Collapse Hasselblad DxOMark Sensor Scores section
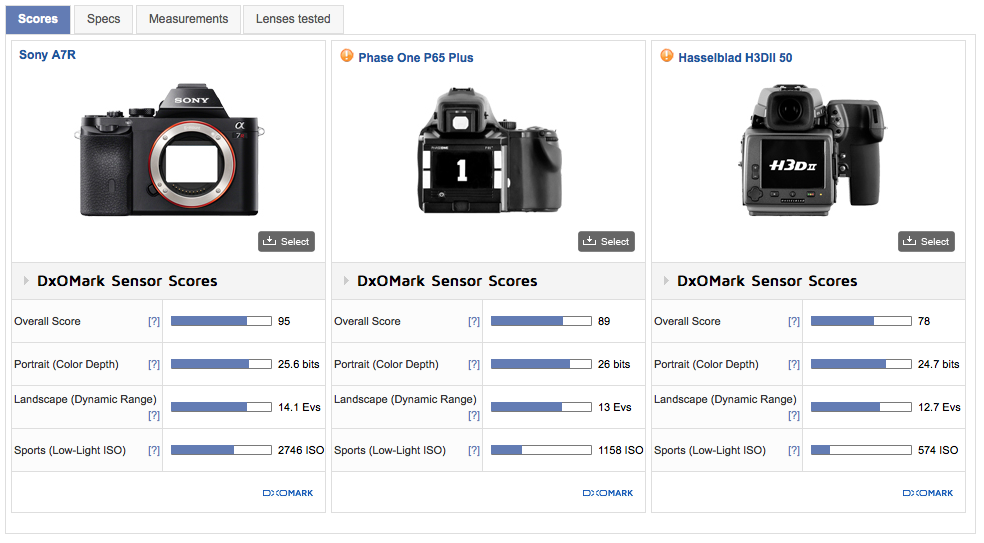 666,281
